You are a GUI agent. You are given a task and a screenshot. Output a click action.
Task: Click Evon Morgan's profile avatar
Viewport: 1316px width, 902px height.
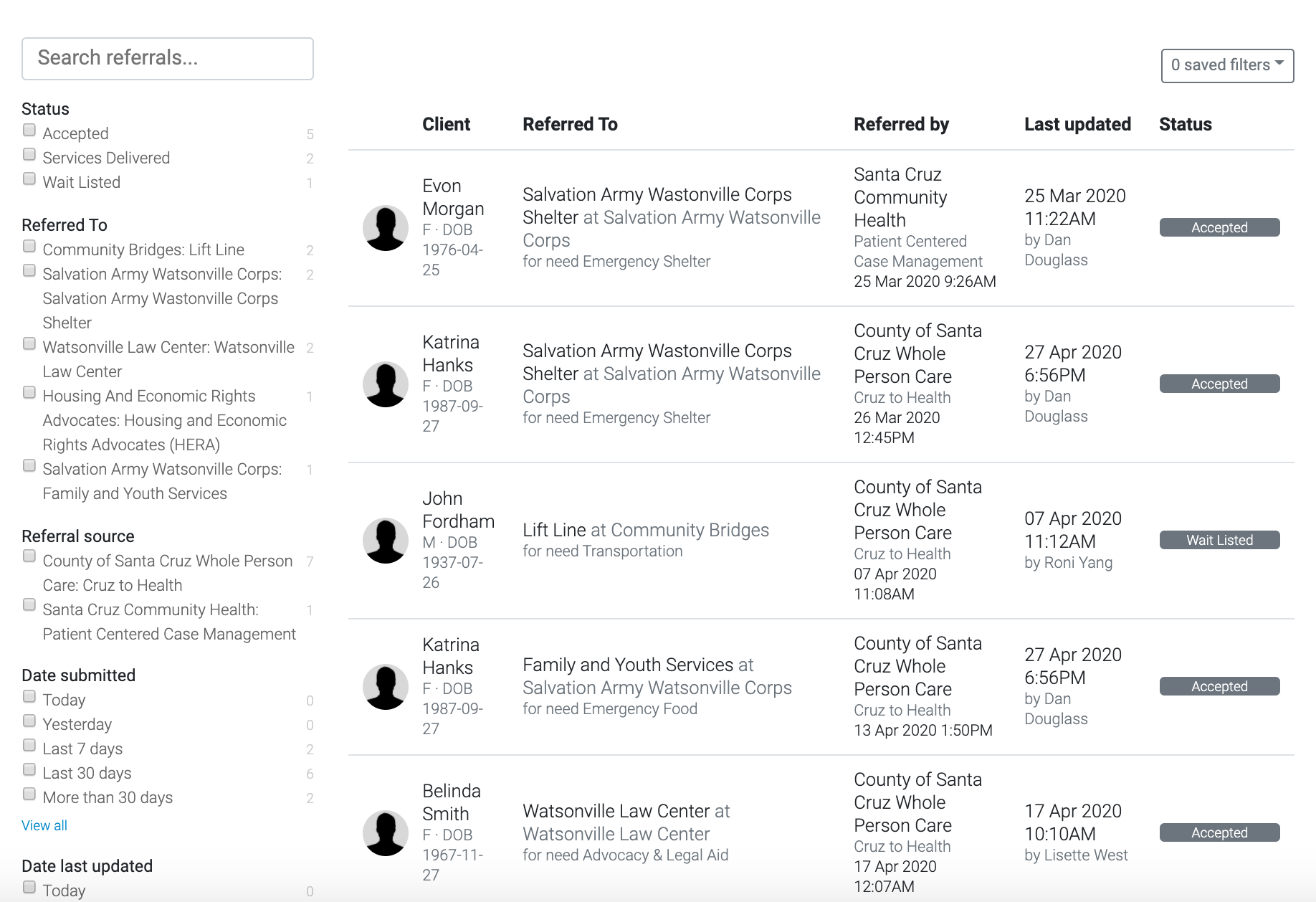[386, 228]
